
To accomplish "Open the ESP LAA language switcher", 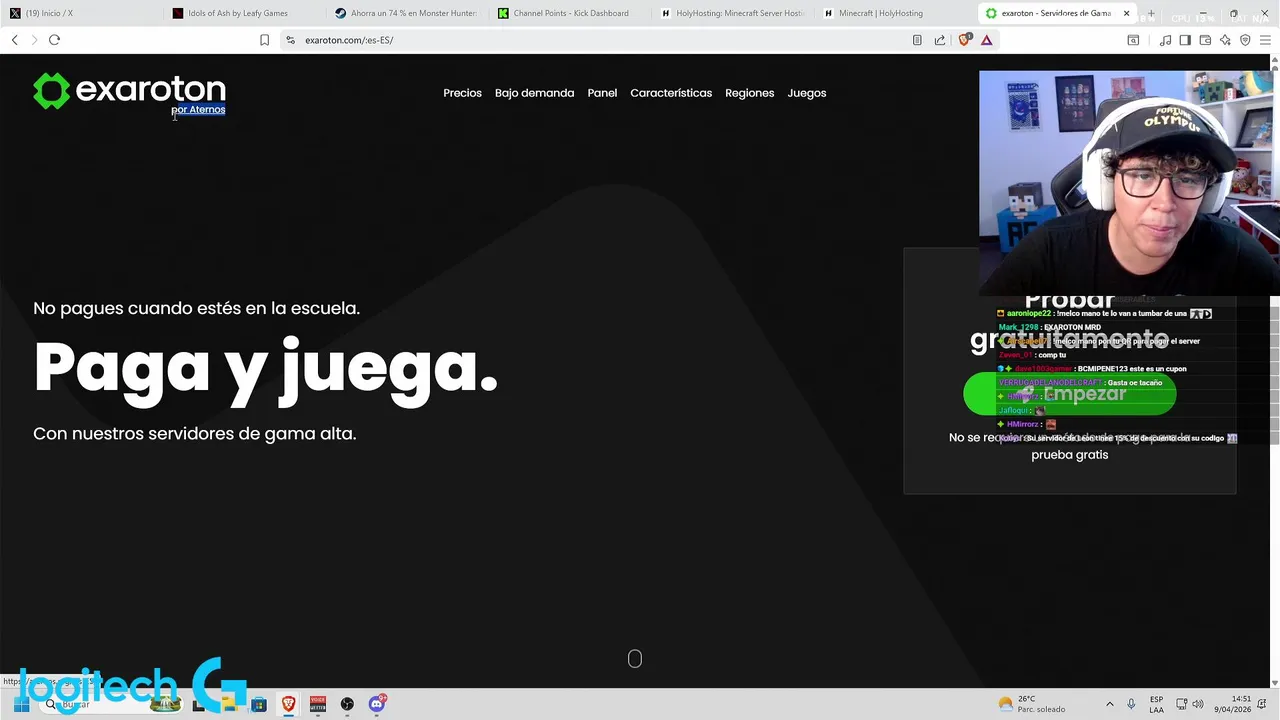I will pos(1156,704).
